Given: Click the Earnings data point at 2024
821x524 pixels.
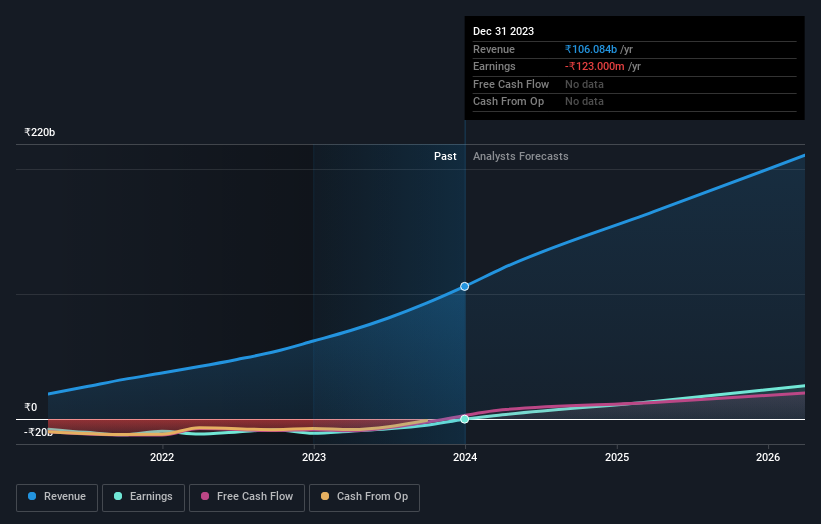Looking at the screenshot, I should point(464,419).
